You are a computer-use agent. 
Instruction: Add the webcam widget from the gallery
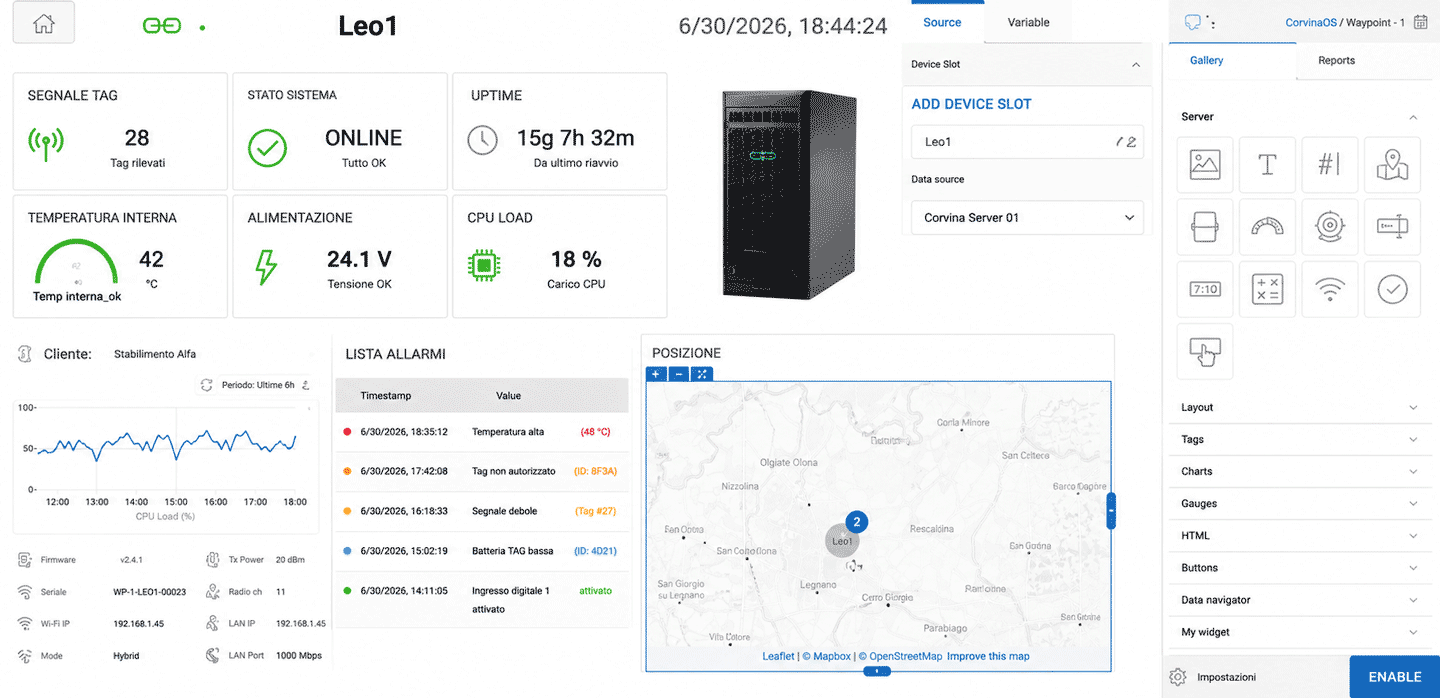[x=1329, y=227]
